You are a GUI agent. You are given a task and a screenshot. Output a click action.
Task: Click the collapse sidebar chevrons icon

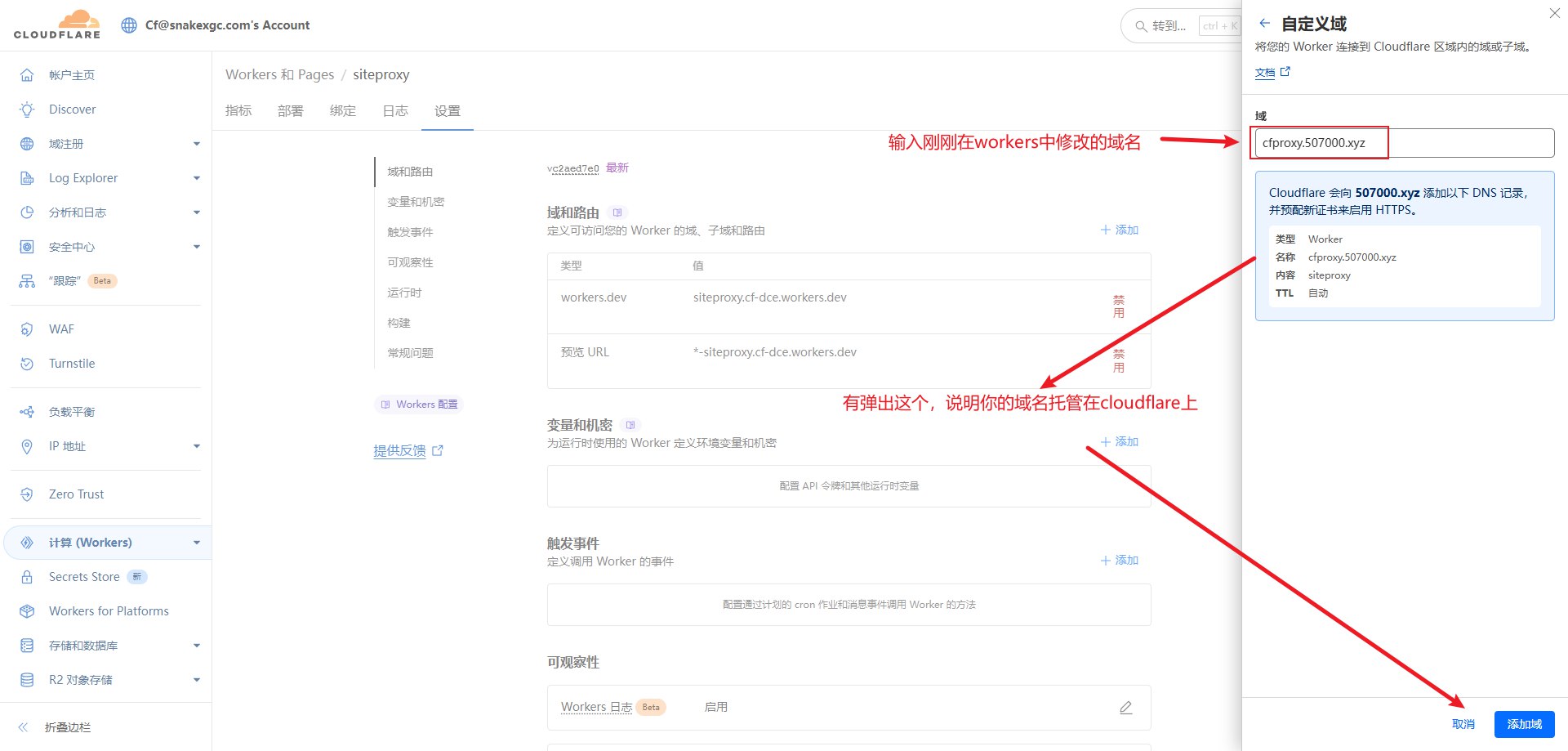(23, 727)
